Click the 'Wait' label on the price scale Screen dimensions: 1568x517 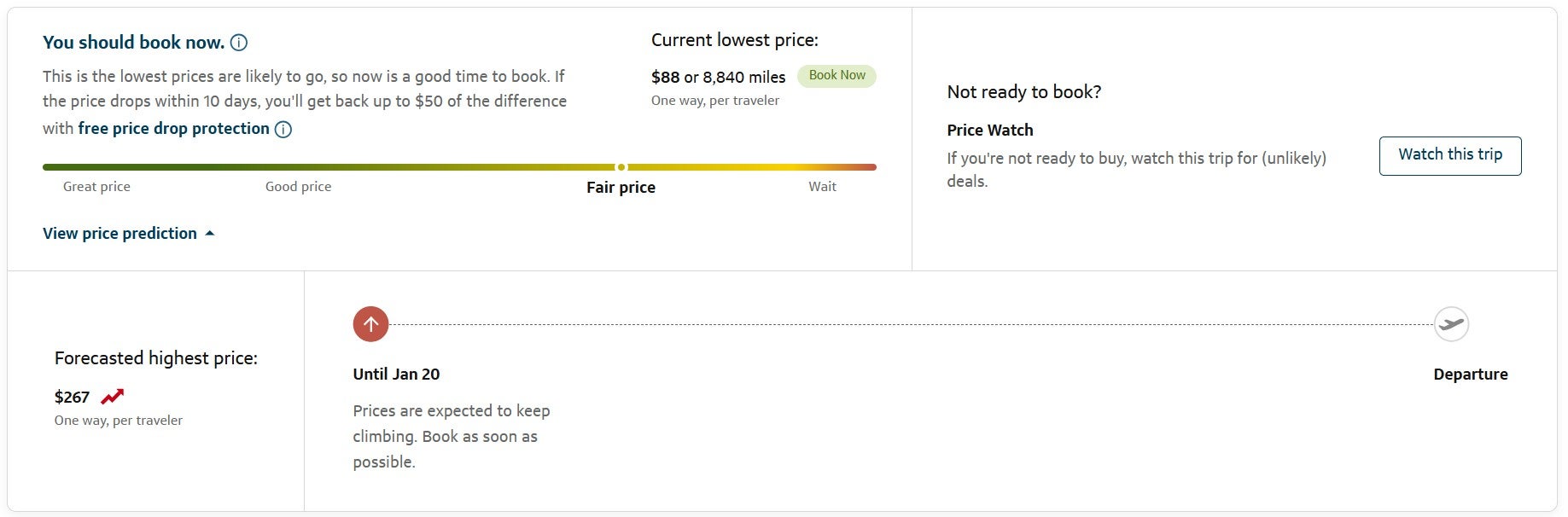tap(822, 186)
